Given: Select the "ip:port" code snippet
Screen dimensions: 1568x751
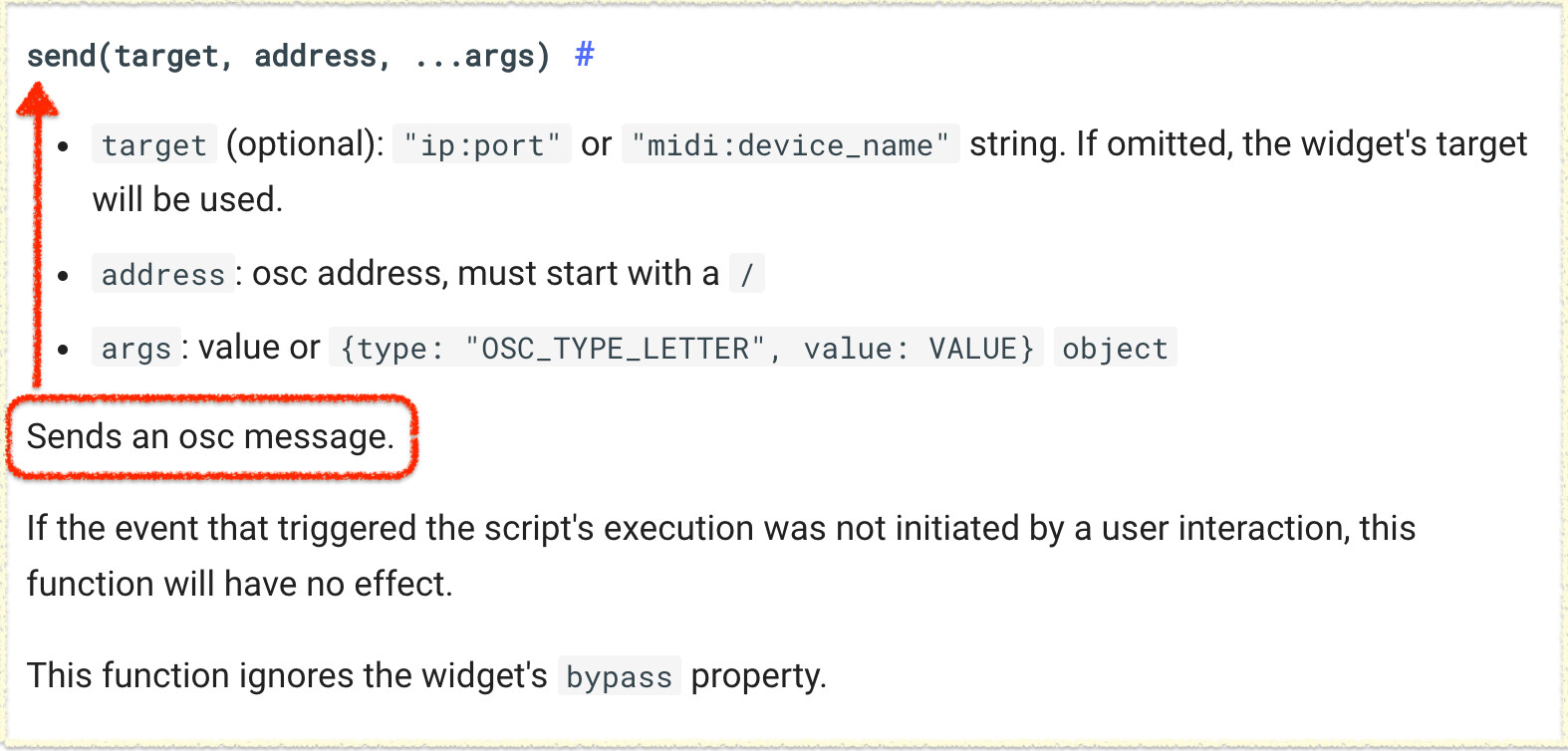Looking at the screenshot, I should pos(482,145).
